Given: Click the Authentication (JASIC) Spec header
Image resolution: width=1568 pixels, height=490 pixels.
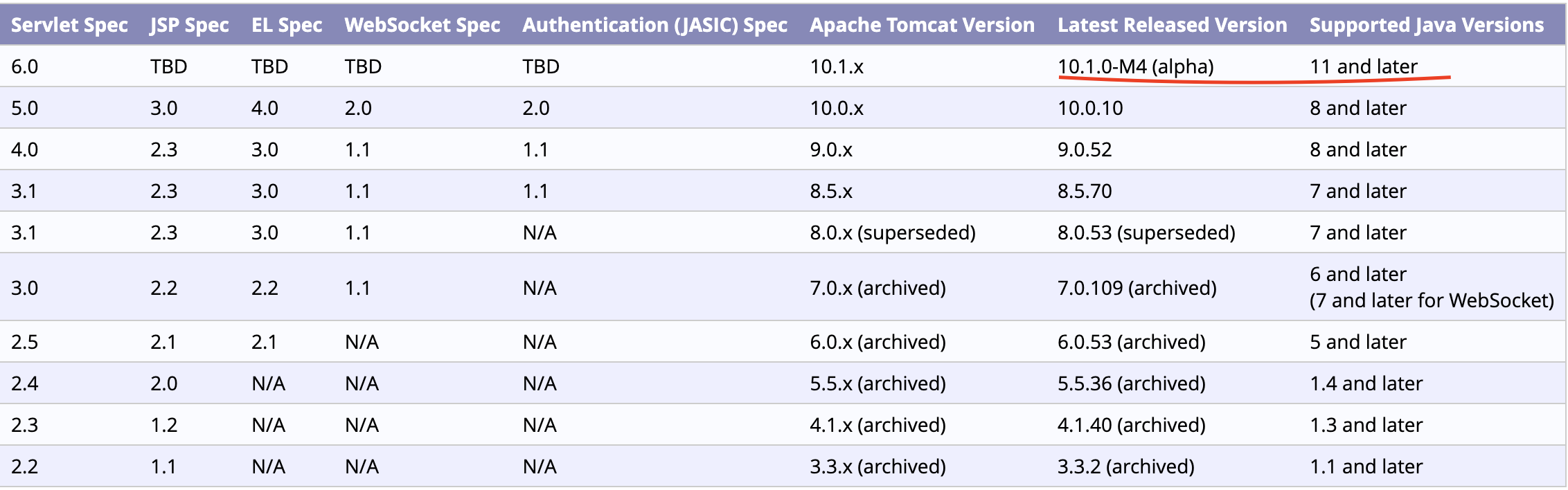Looking at the screenshot, I should click(x=654, y=25).
